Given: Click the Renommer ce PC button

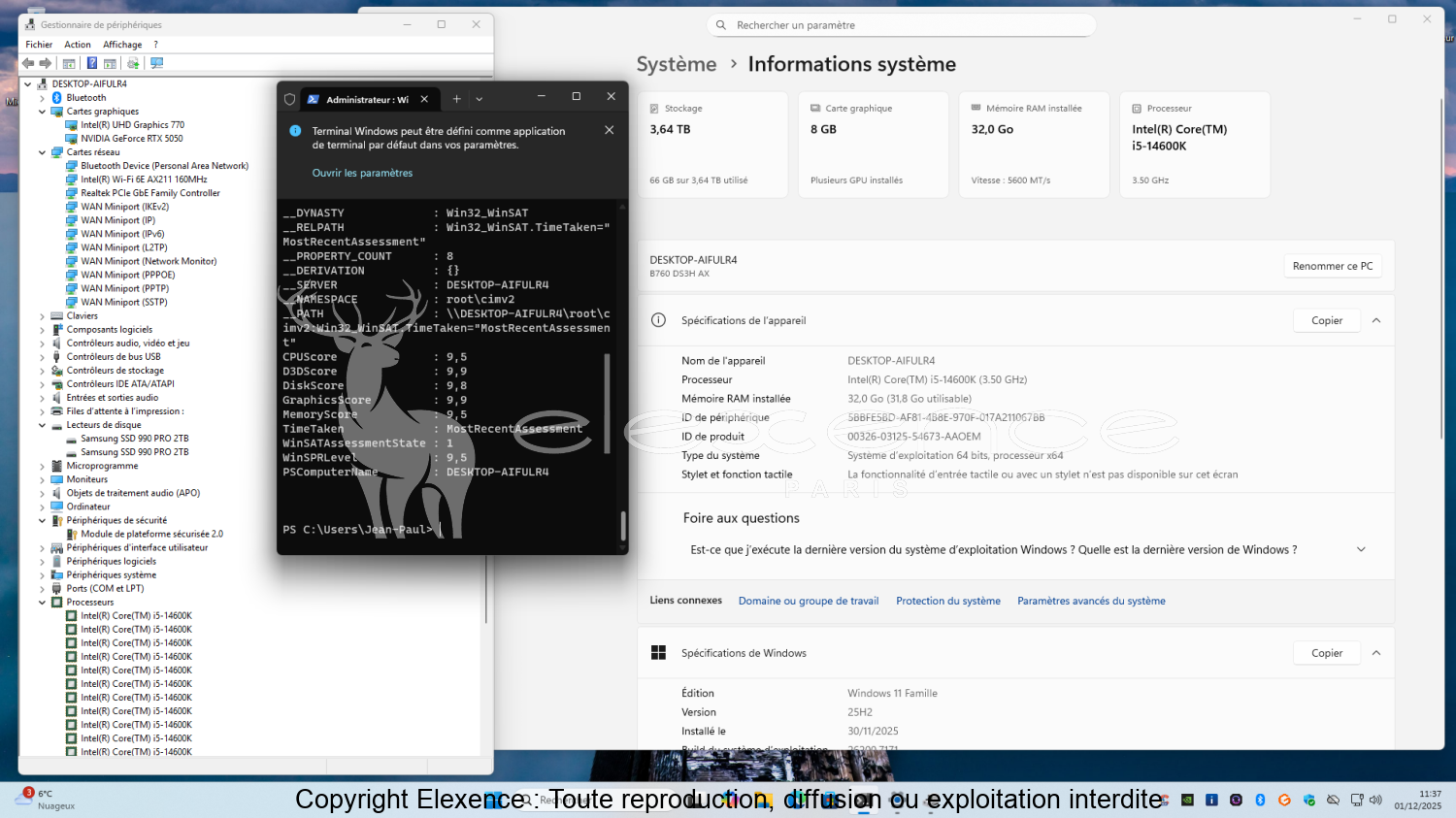Looking at the screenshot, I should 1332,266.
